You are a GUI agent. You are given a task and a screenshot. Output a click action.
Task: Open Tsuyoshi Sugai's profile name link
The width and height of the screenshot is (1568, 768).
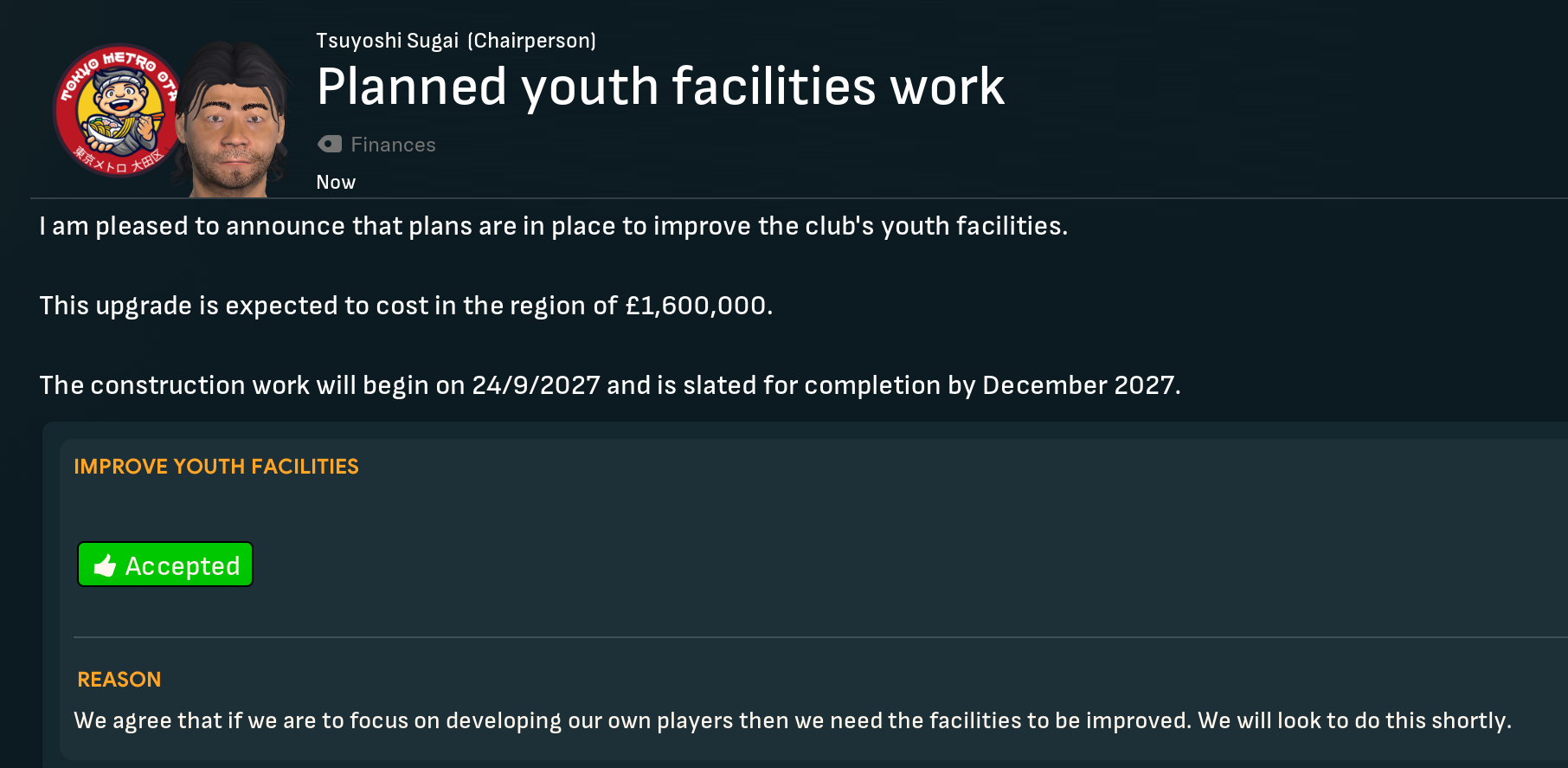(x=387, y=41)
